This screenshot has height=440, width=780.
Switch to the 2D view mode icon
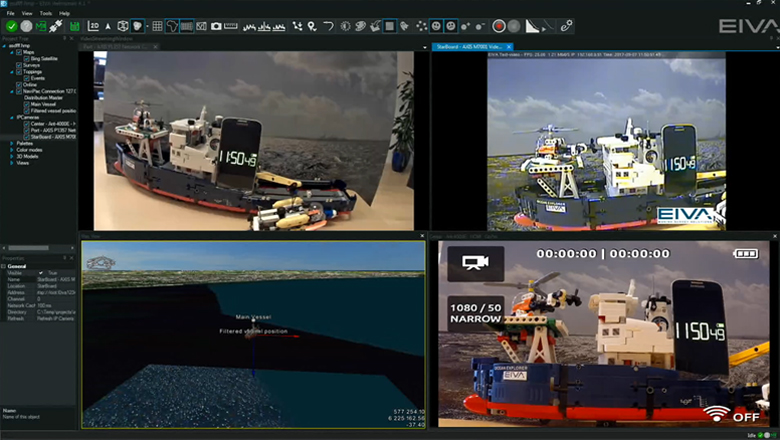[x=93, y=26]
